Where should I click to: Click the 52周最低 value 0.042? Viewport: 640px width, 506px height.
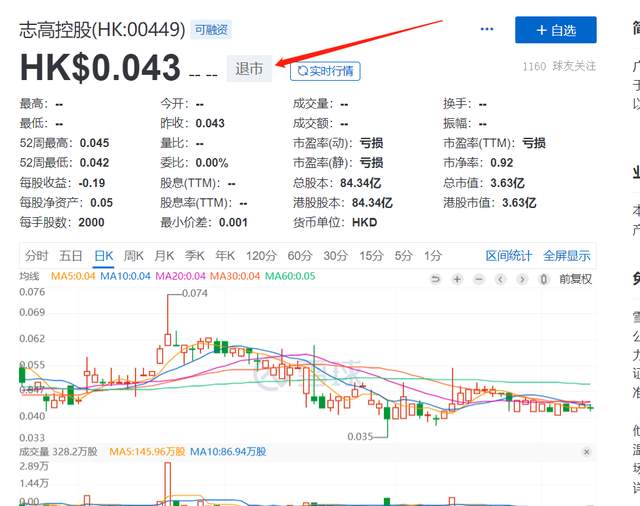(94, 163)
